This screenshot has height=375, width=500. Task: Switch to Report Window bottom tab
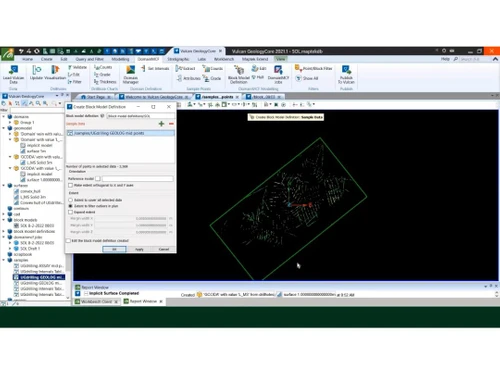pos(143,301)
